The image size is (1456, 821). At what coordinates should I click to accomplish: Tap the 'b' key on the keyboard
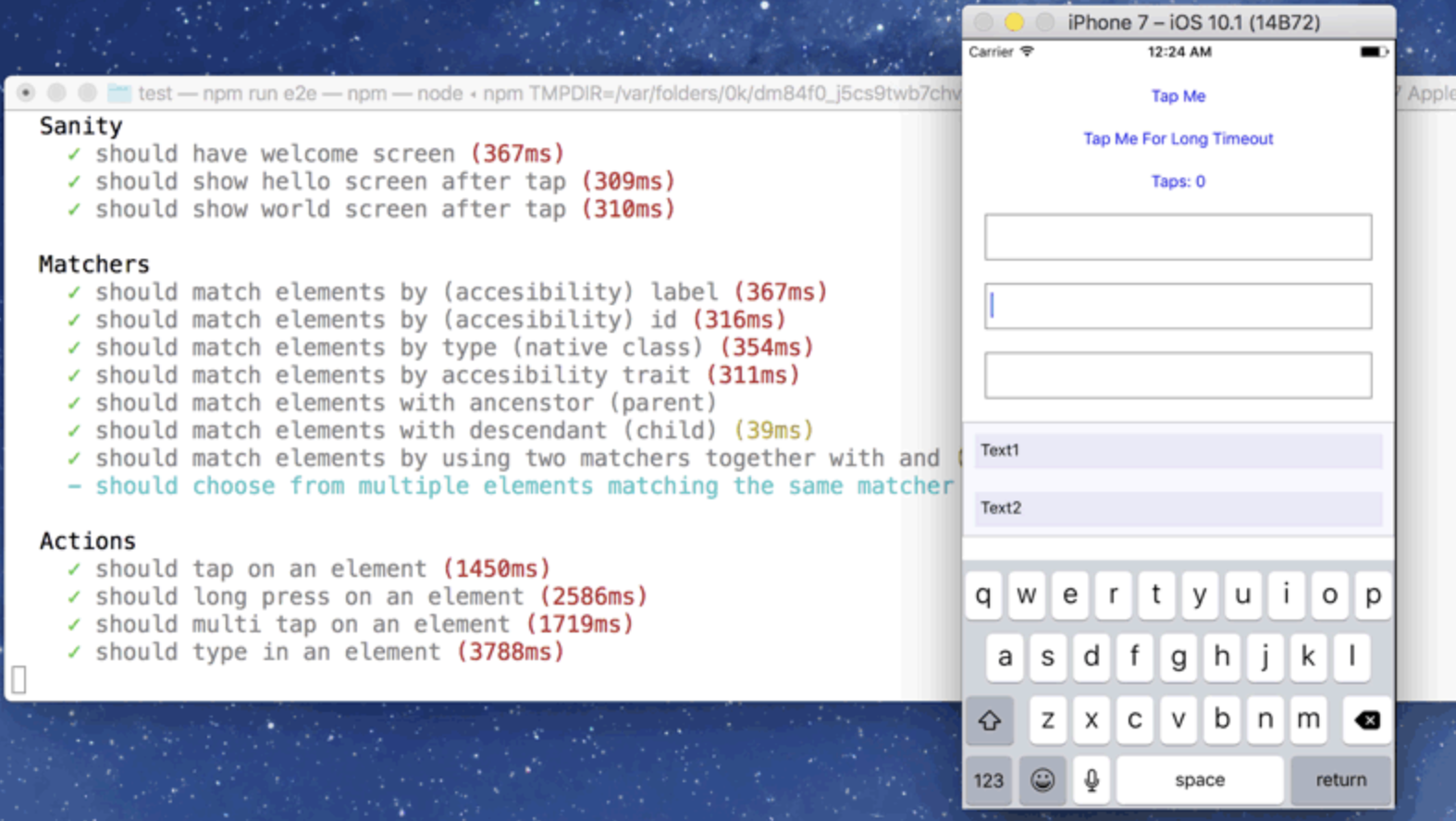pyautogui.click(x=1222, y=719)
